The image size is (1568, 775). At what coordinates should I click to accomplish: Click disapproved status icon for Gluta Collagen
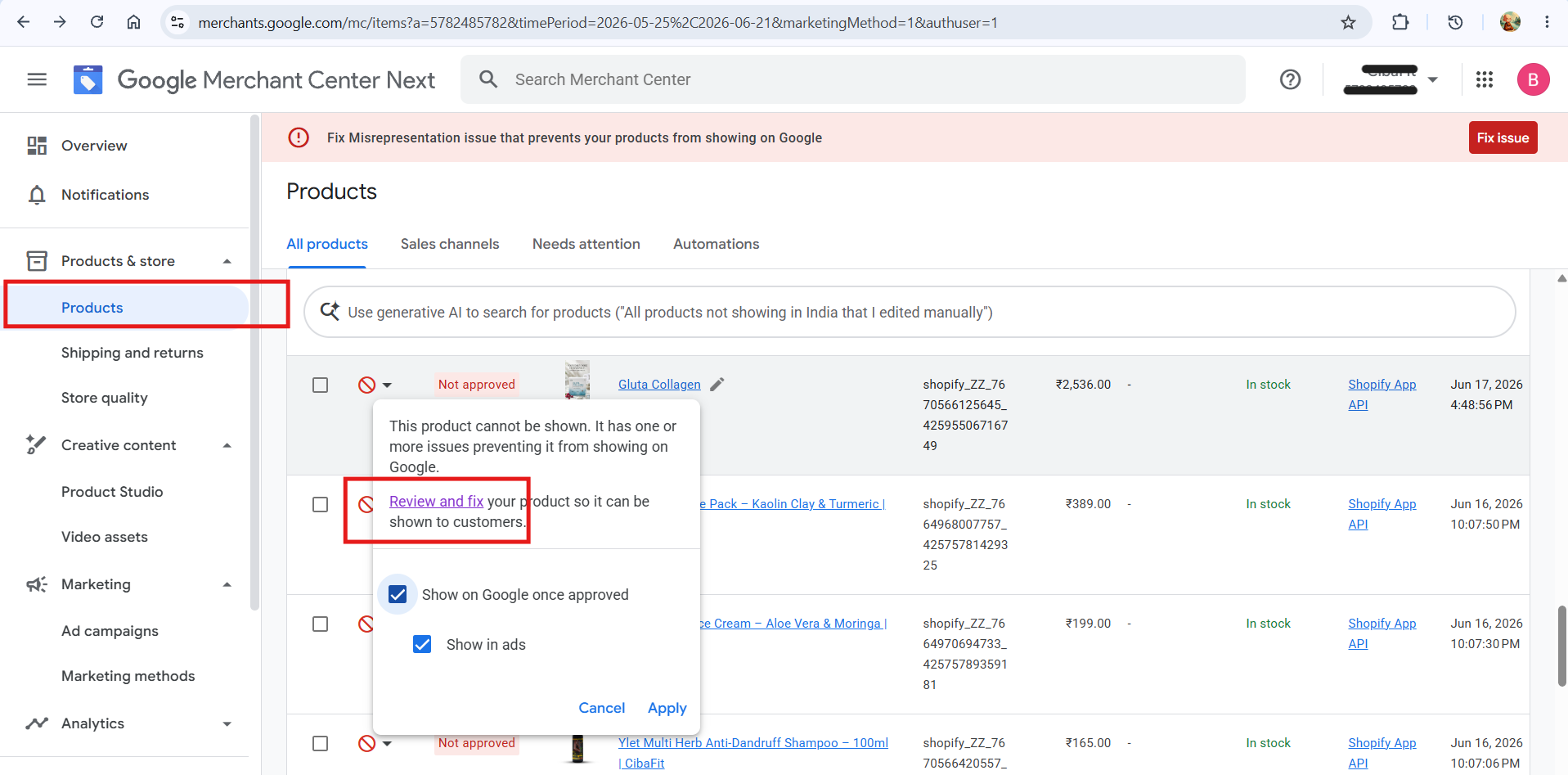[366, 385]
